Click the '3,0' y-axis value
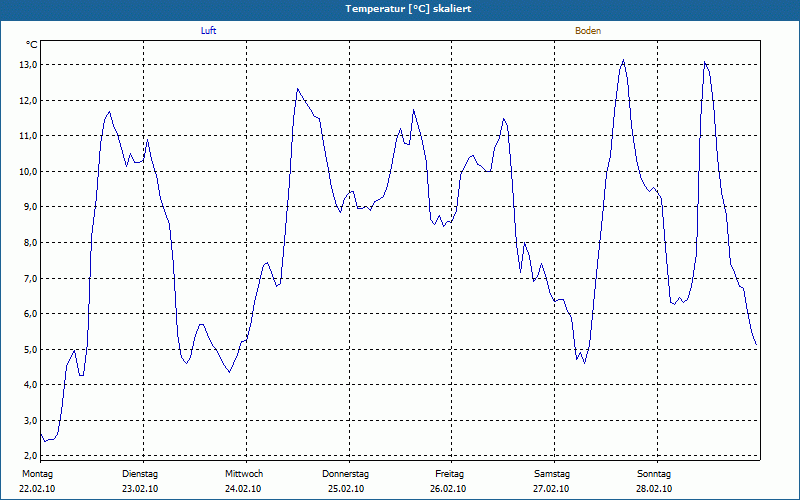800x500 pixels. click(30, 420)
